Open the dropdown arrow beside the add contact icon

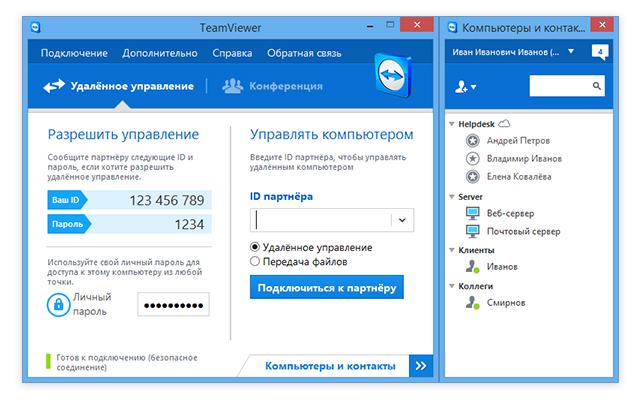473,87
